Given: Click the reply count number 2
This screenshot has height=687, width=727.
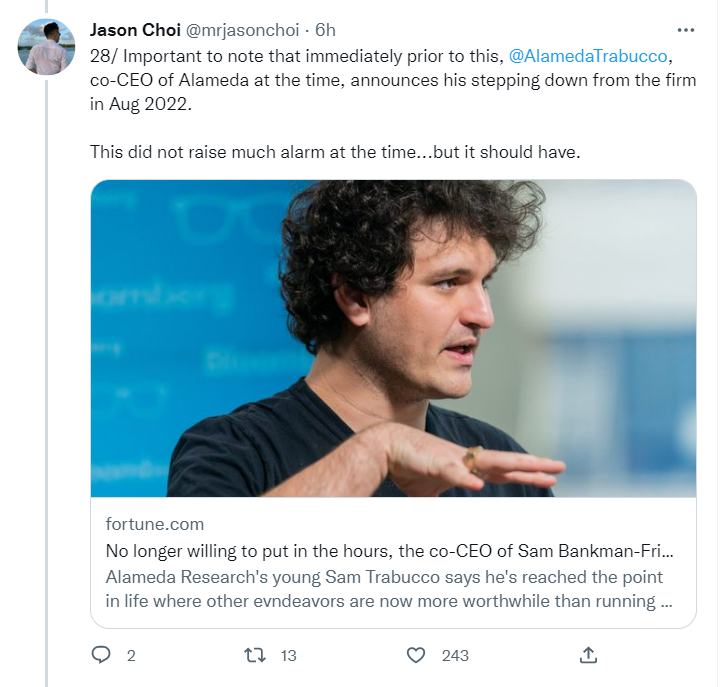Looking at the screenshot, I should coord(131,656).
